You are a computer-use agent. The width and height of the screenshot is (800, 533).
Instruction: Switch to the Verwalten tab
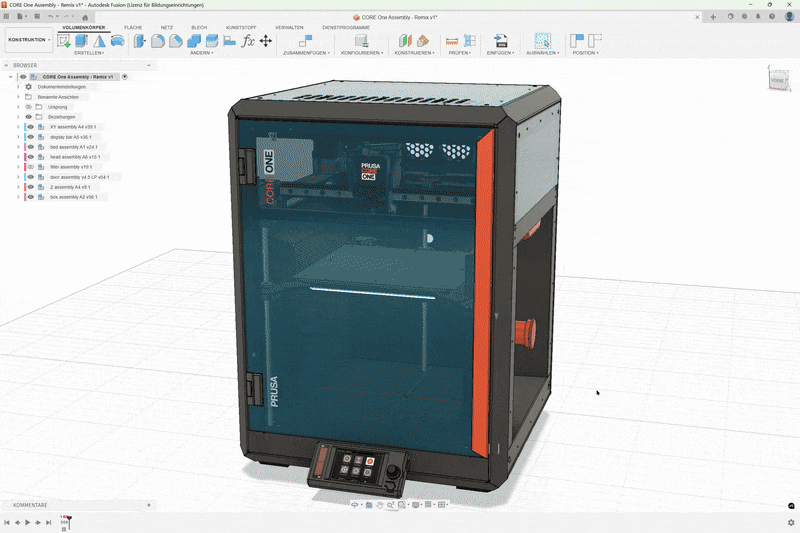[289, 28]
